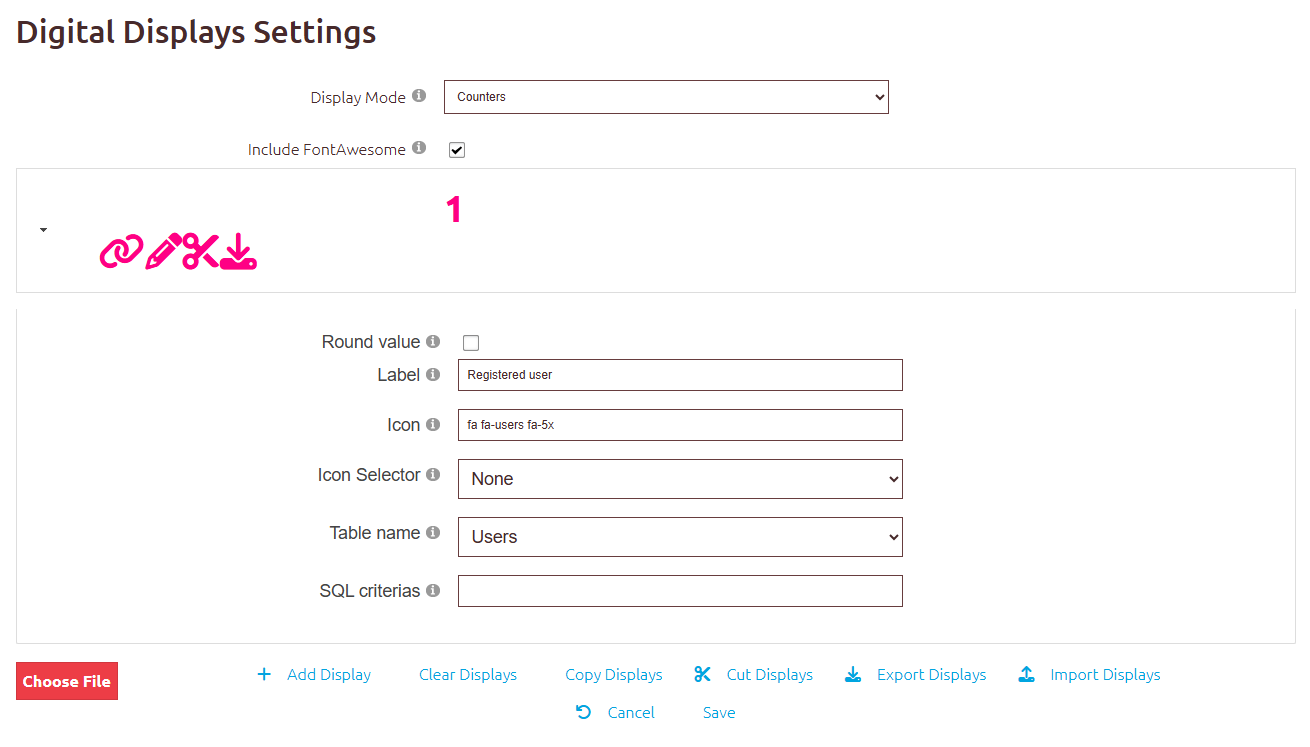Collapse display 1 using the small arrow

pos(43,230)
